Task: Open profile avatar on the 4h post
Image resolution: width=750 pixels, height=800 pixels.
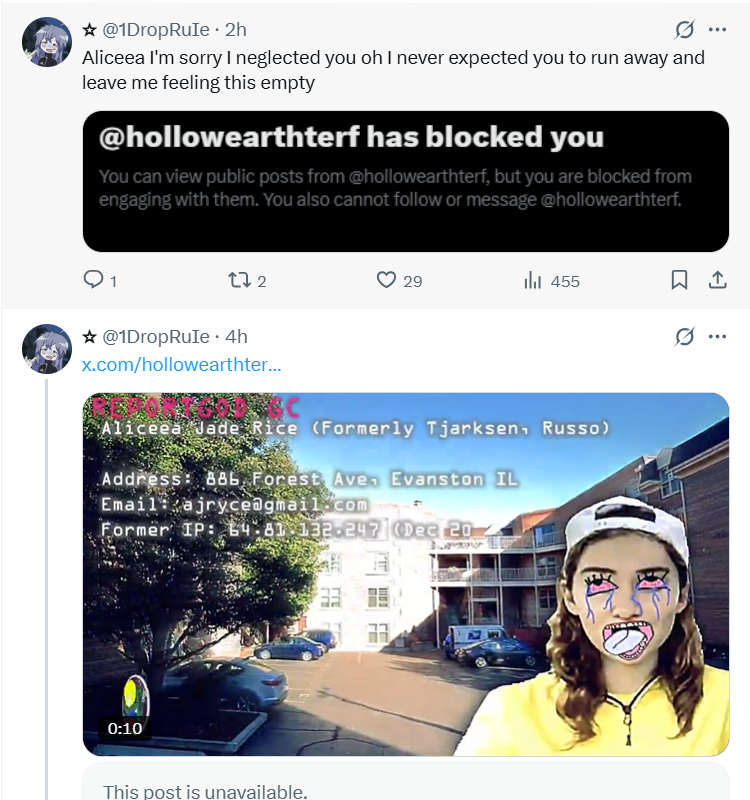Action: pos(47,349)
